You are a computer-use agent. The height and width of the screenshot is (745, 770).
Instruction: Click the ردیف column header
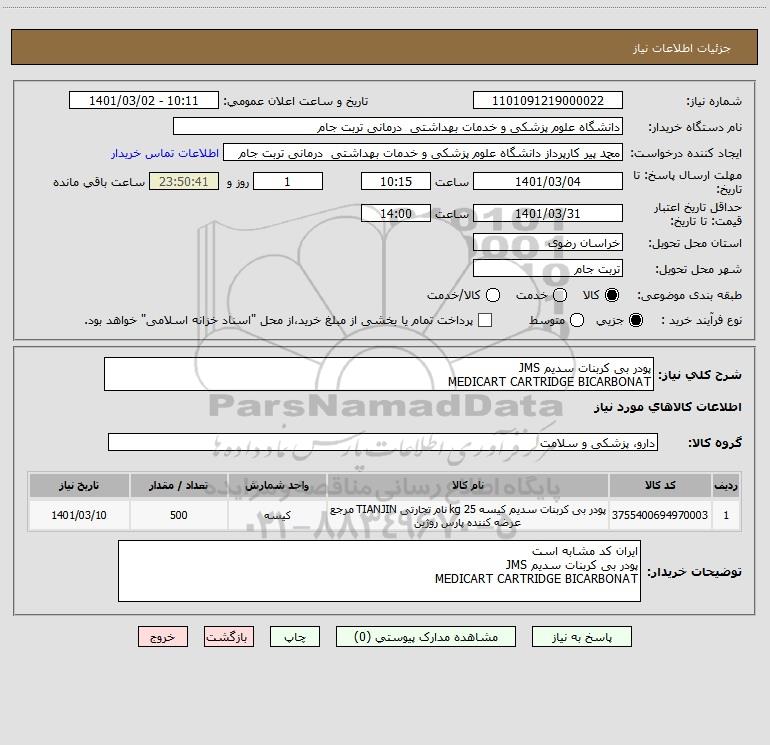click(726, 485)
